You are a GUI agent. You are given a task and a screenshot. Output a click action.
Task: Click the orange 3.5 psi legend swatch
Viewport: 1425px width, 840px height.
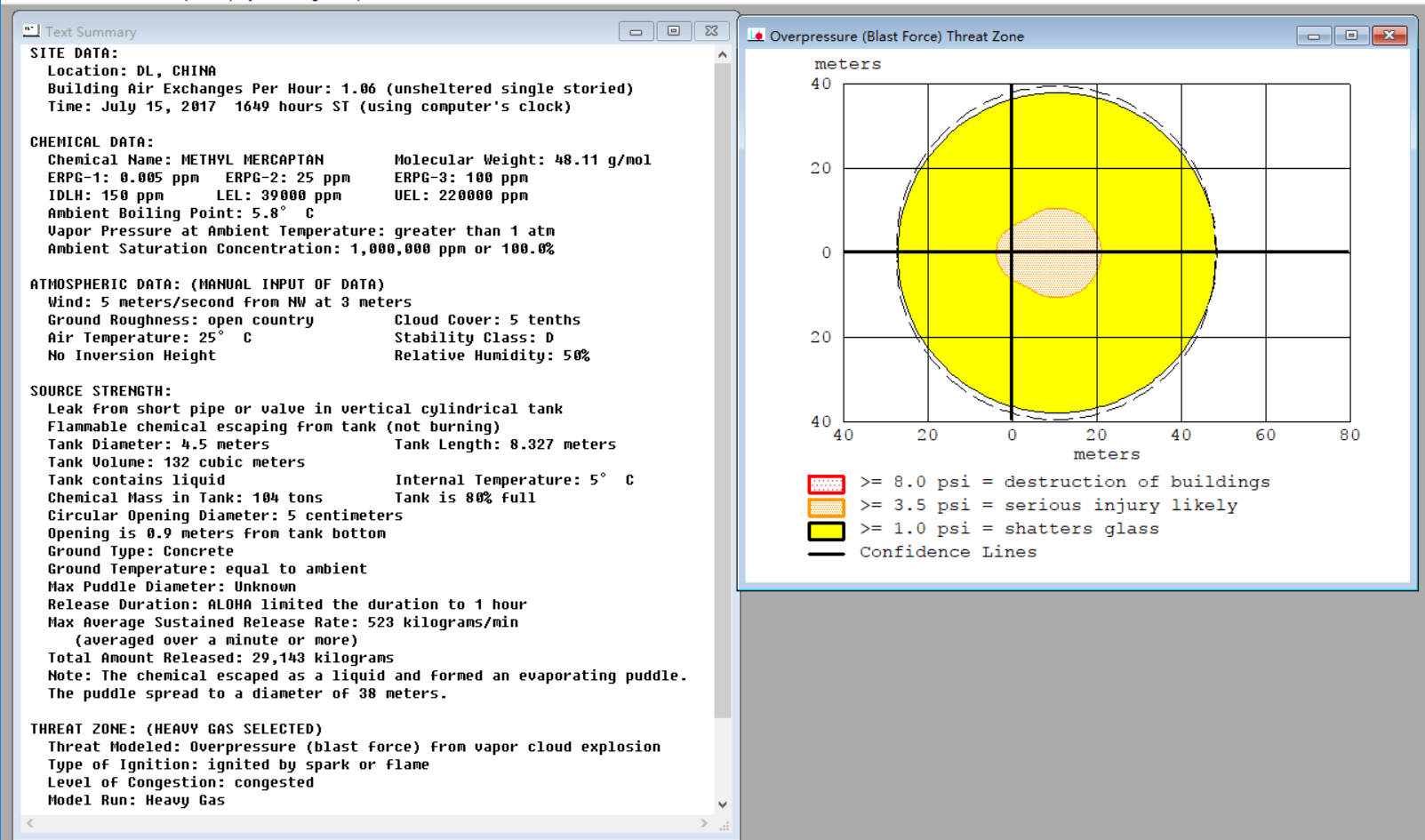(826, 508)
